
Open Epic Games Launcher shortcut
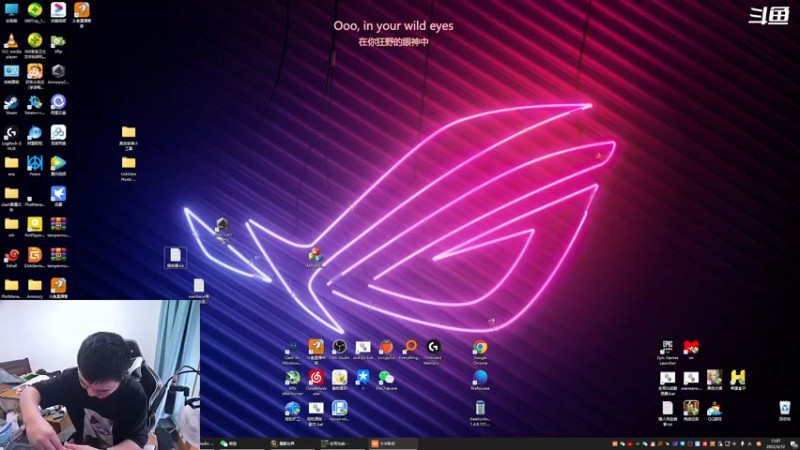(667, 352)
